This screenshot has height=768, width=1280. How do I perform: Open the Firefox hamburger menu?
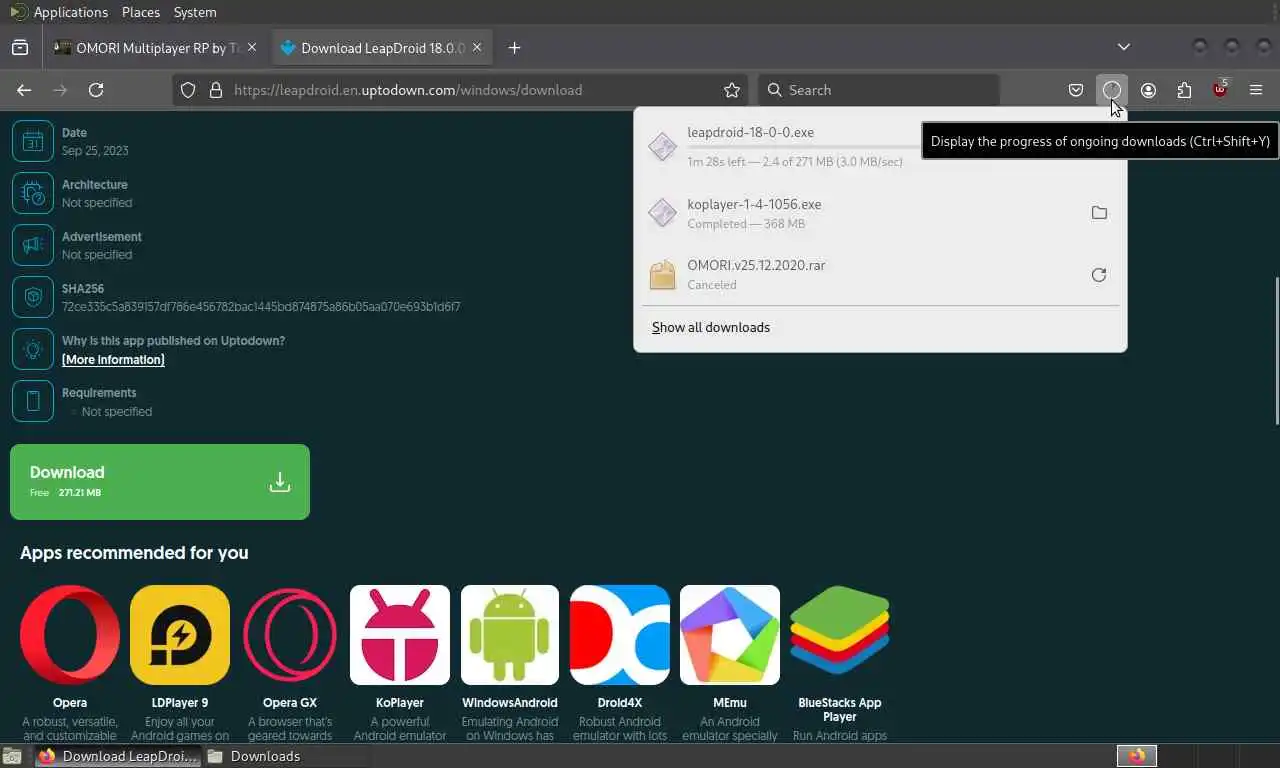click(1256, 90)
